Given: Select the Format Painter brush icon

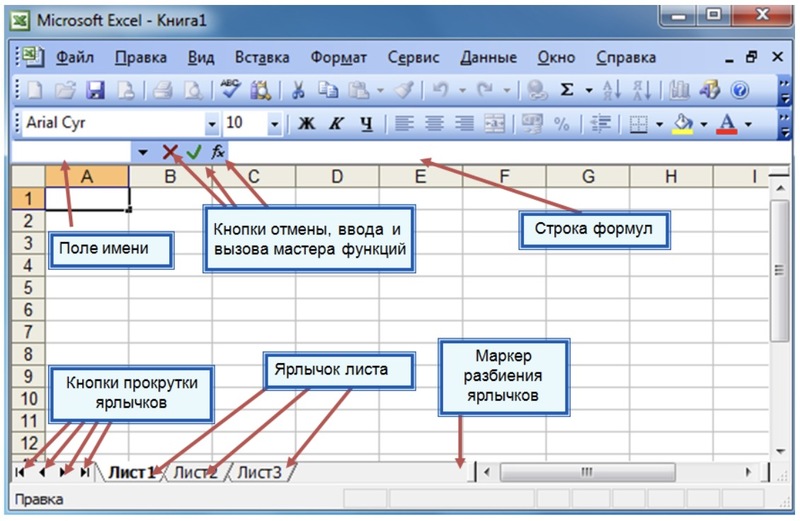Looking at the screenshot, I should coord(404,90).
